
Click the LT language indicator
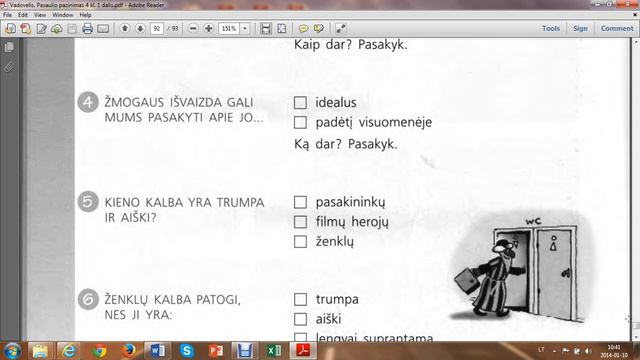[x=541, y=350]
